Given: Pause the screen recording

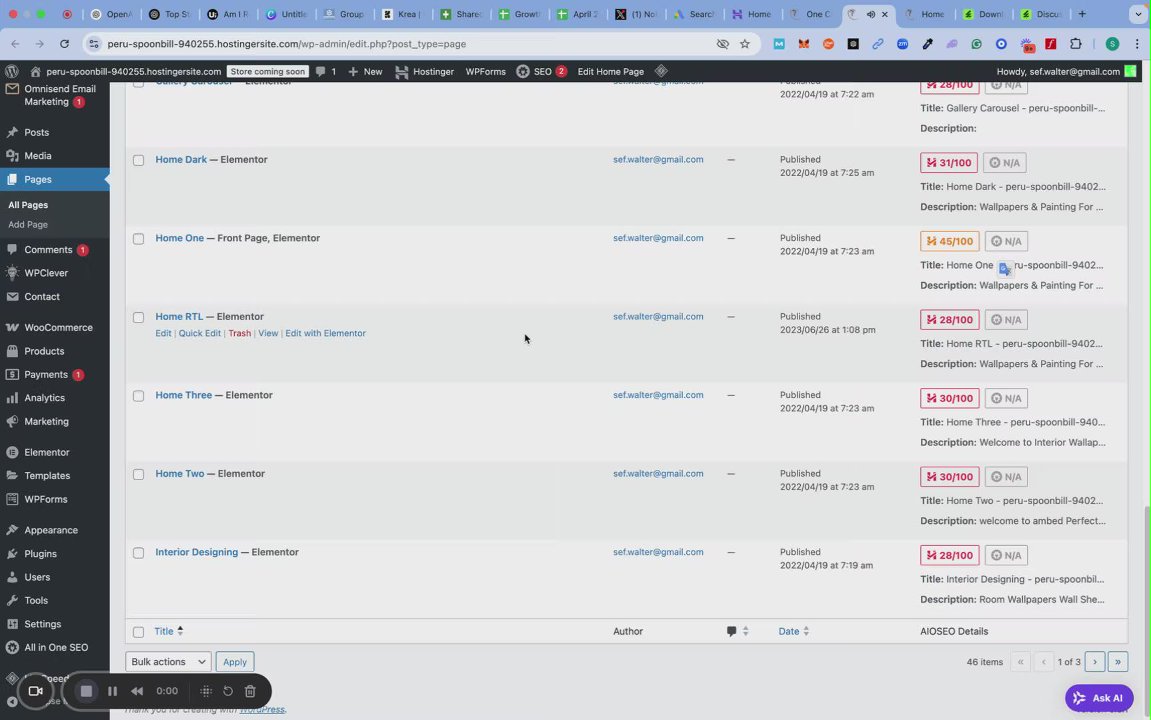Looking at the screenshot, I should 112,691.
